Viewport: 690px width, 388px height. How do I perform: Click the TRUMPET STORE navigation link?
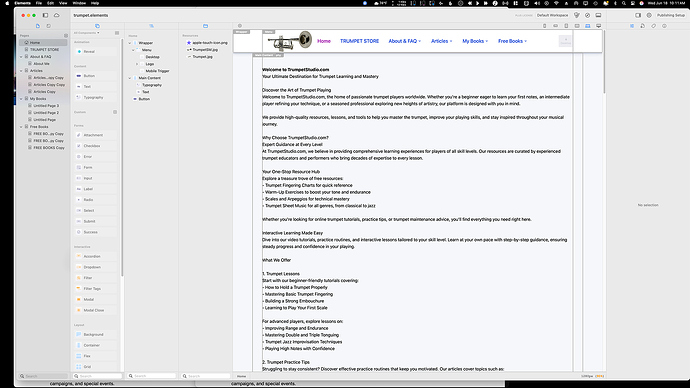tap(359, 41)
